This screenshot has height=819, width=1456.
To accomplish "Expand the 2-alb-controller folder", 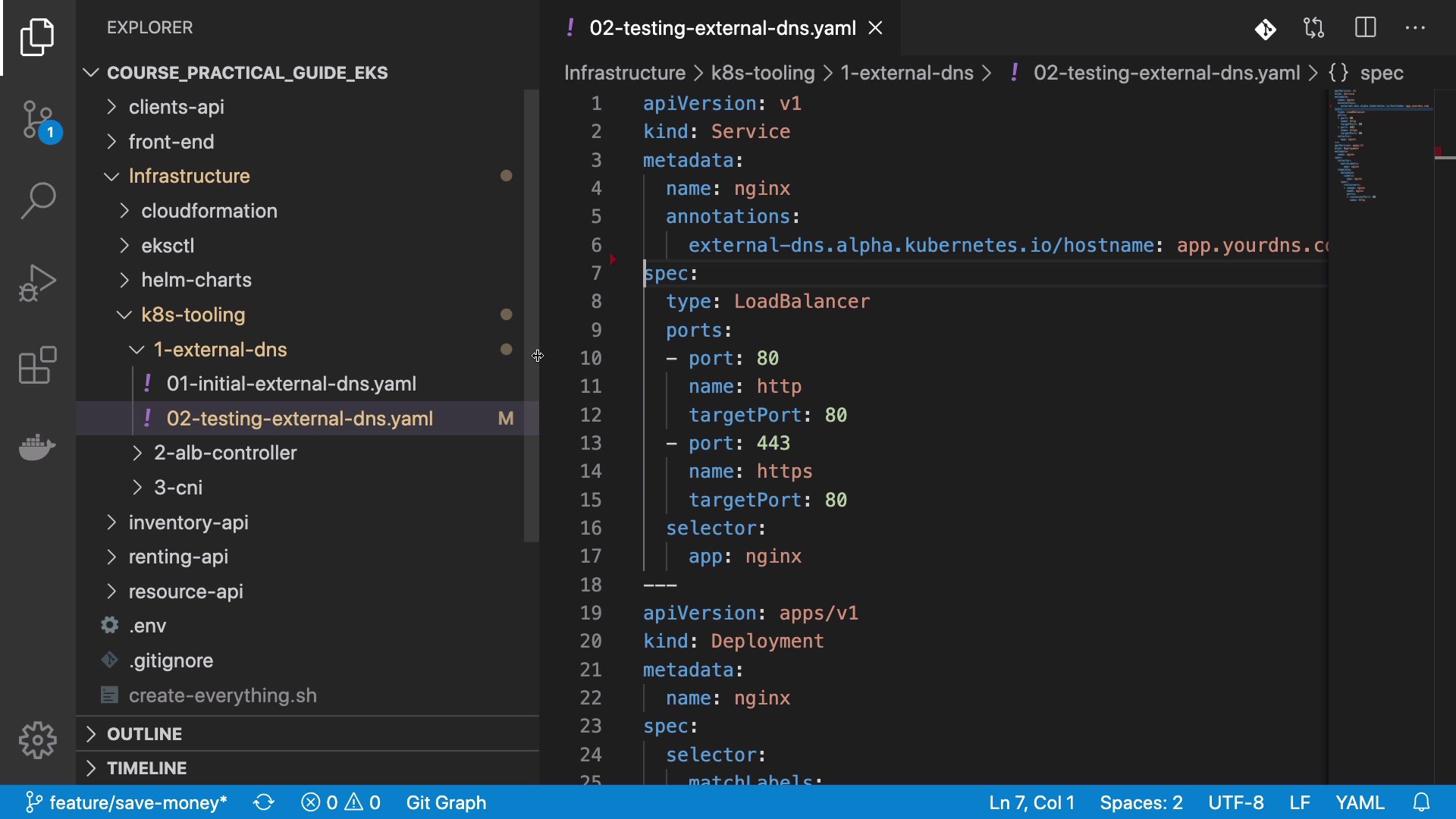I will click(225, 453).
